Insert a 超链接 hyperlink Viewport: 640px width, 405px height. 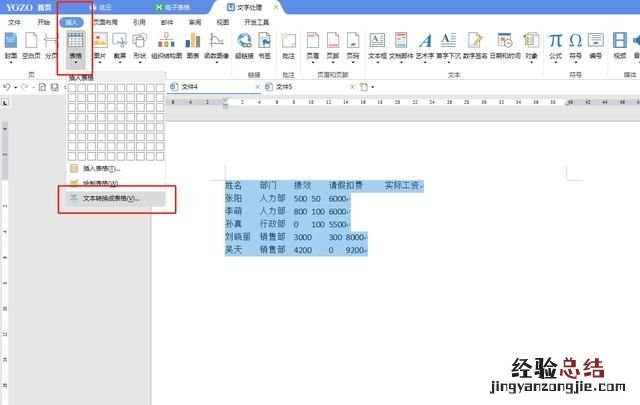[x=244, y=41]
